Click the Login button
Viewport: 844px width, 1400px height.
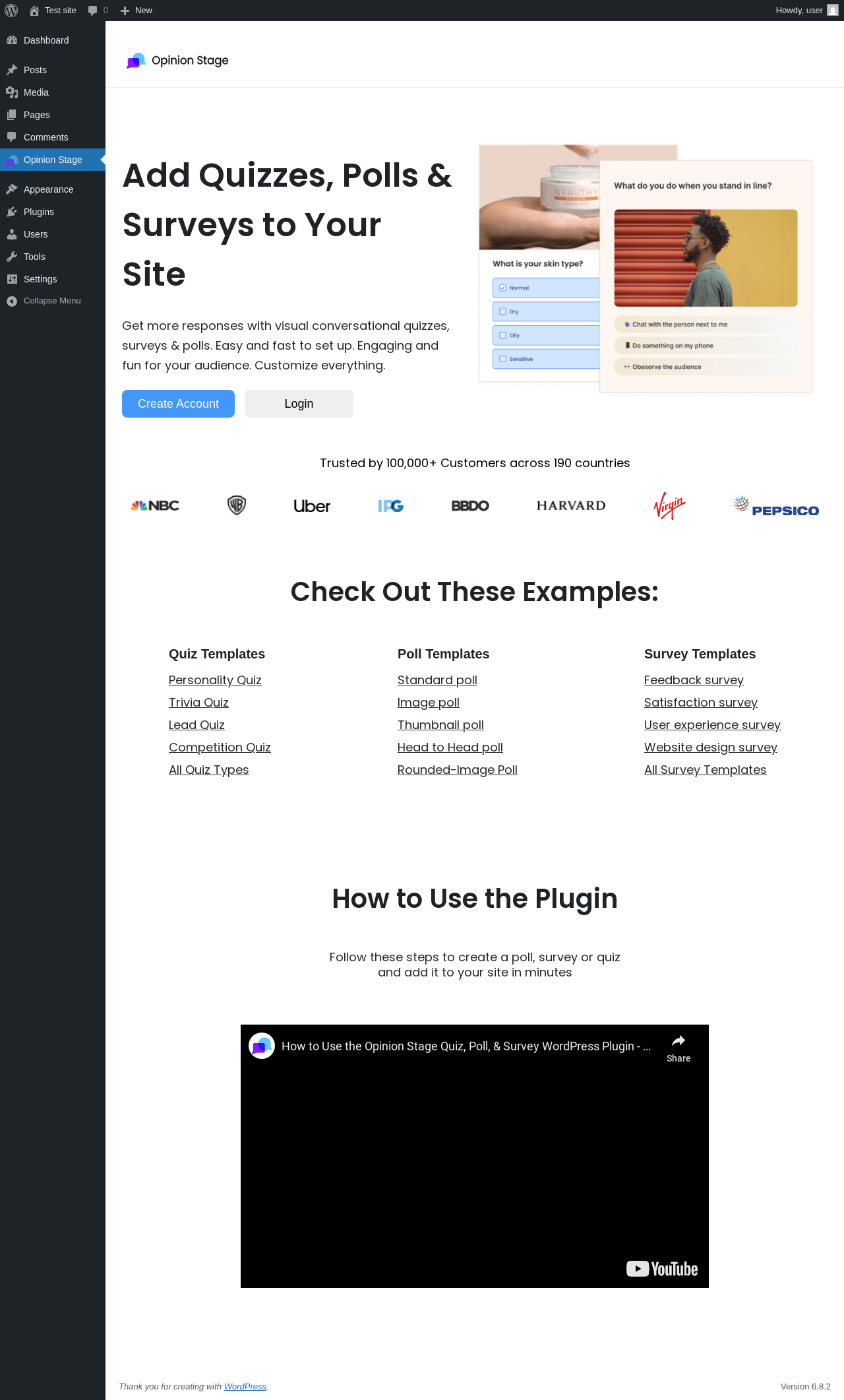pos(299,404)
